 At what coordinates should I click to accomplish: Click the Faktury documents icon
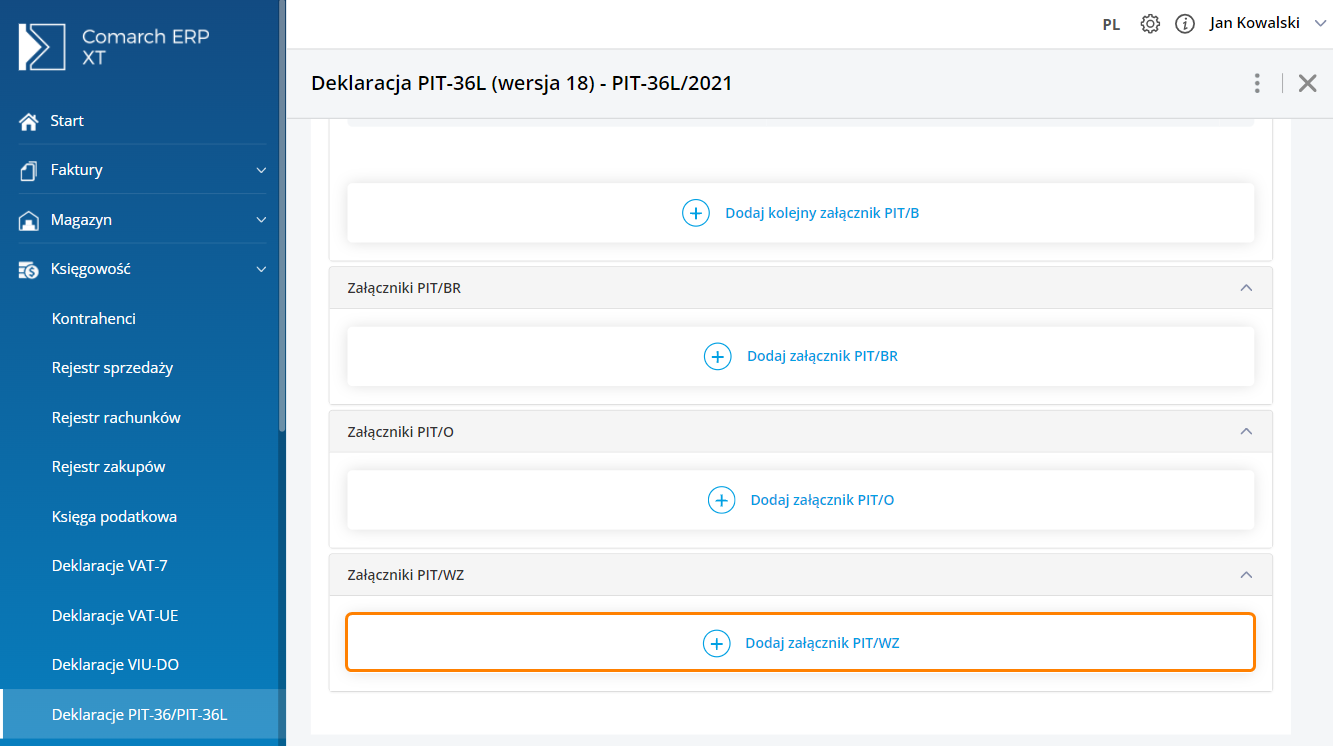(x=29, y=170)
